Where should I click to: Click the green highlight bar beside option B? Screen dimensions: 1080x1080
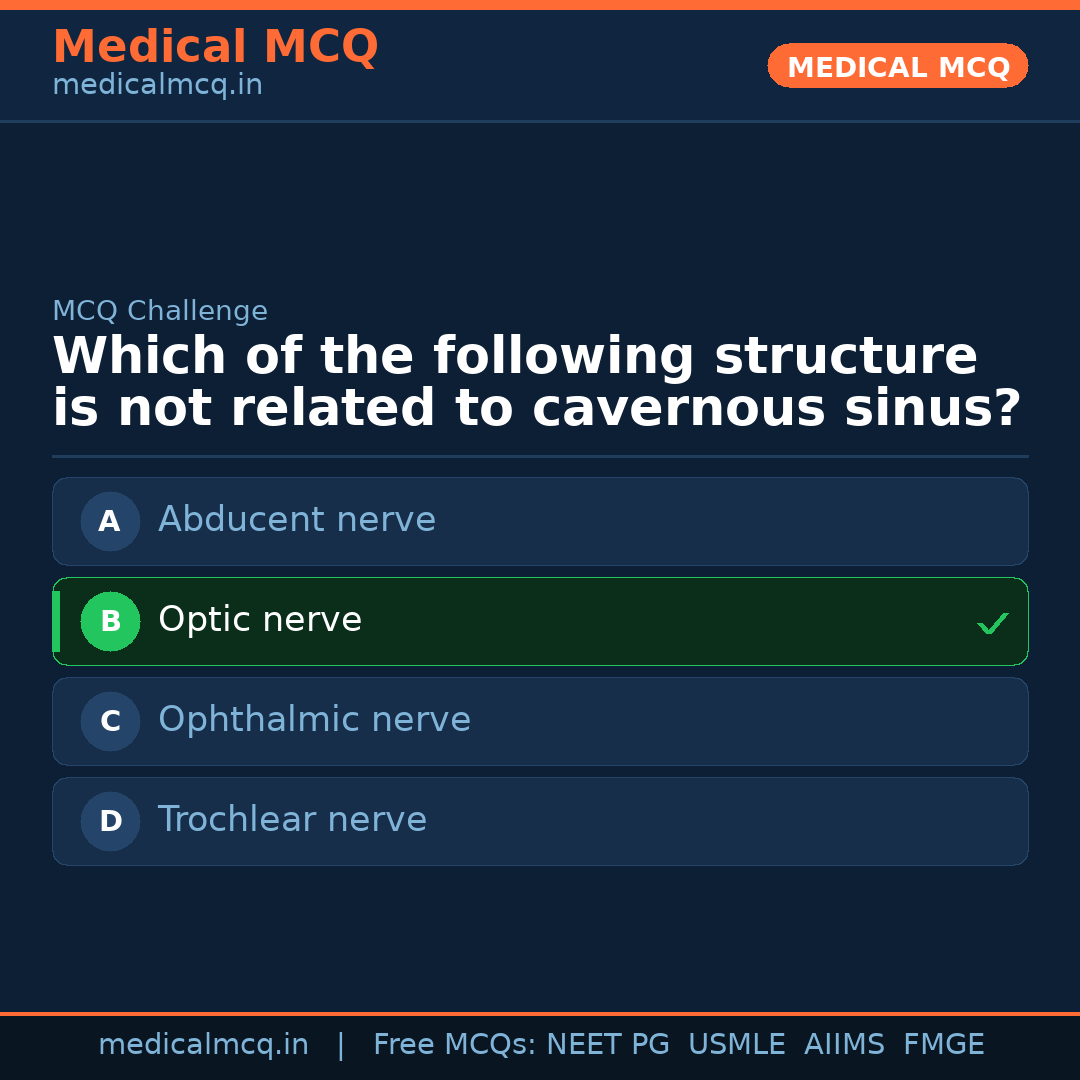tap(57, 621)
